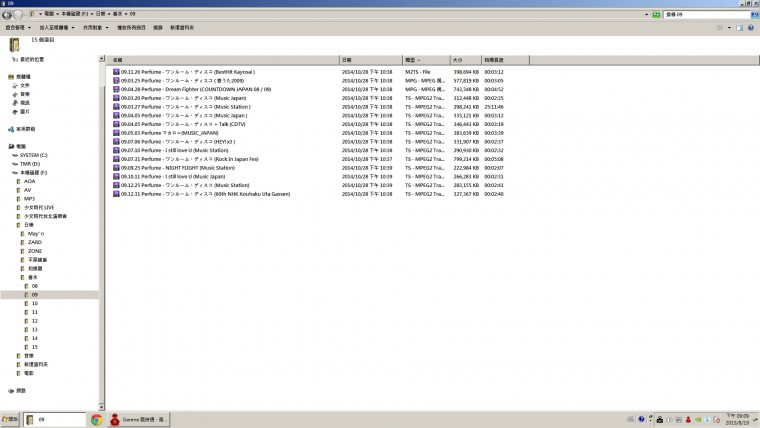Go back with the Back arrow button
This screenshot has width=760, height=428.
tap(7, 15)
